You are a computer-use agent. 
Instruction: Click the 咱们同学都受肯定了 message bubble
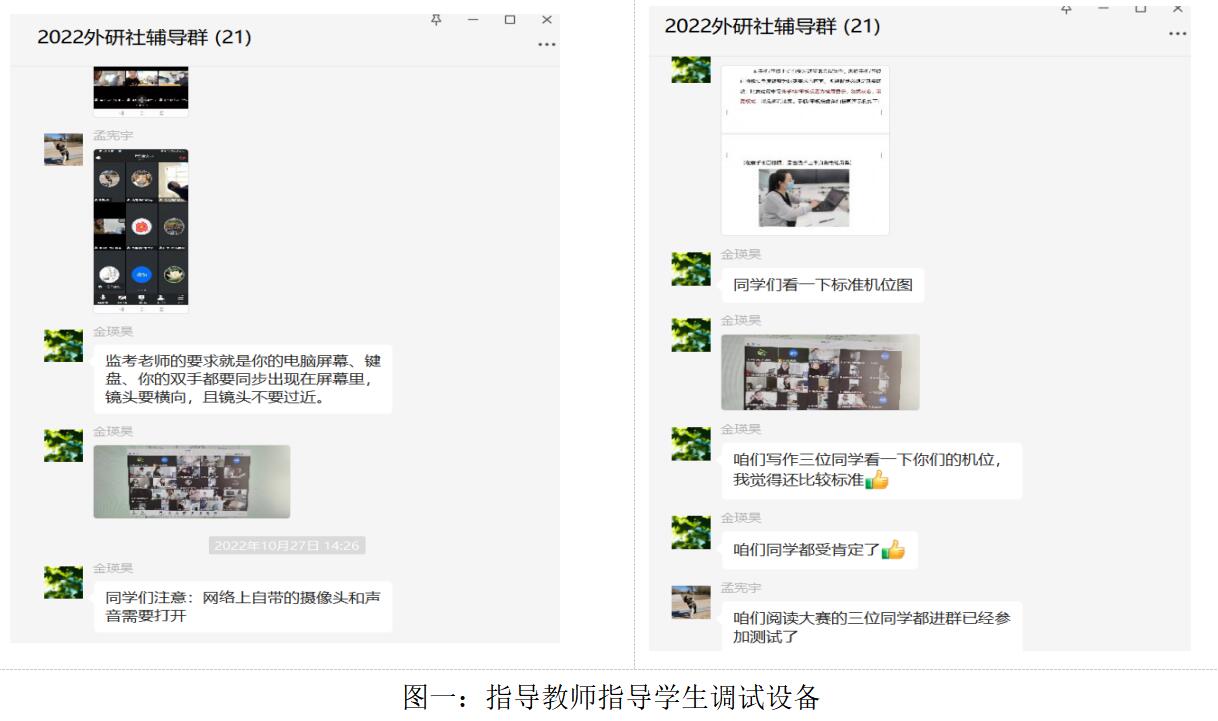819,550
